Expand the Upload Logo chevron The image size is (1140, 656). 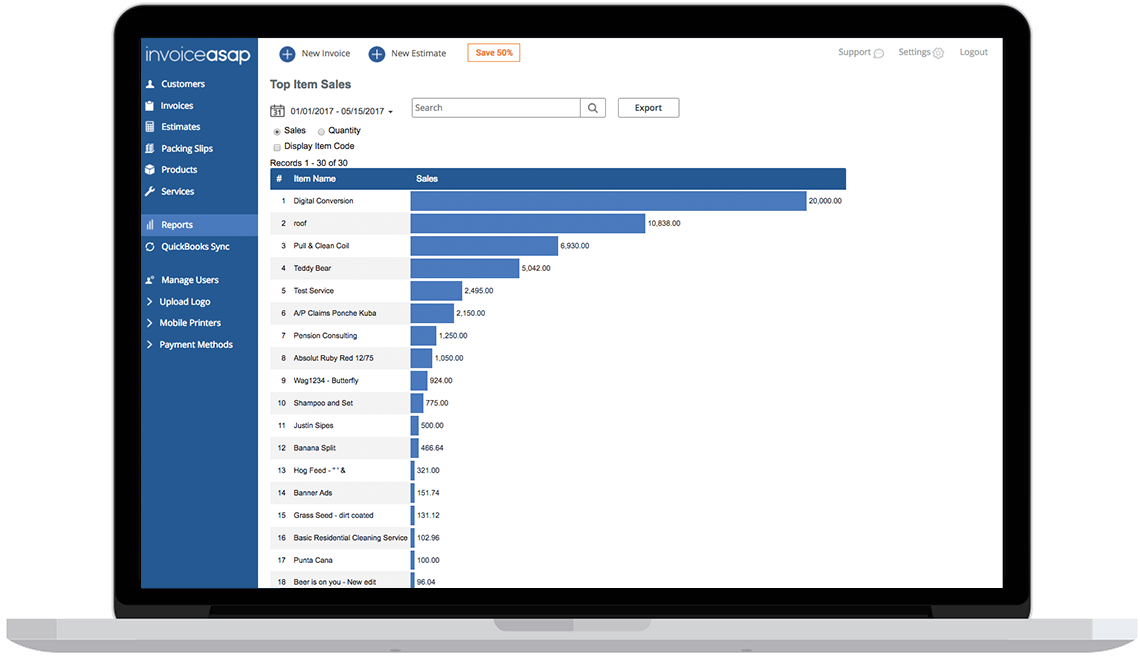(150, 301)
